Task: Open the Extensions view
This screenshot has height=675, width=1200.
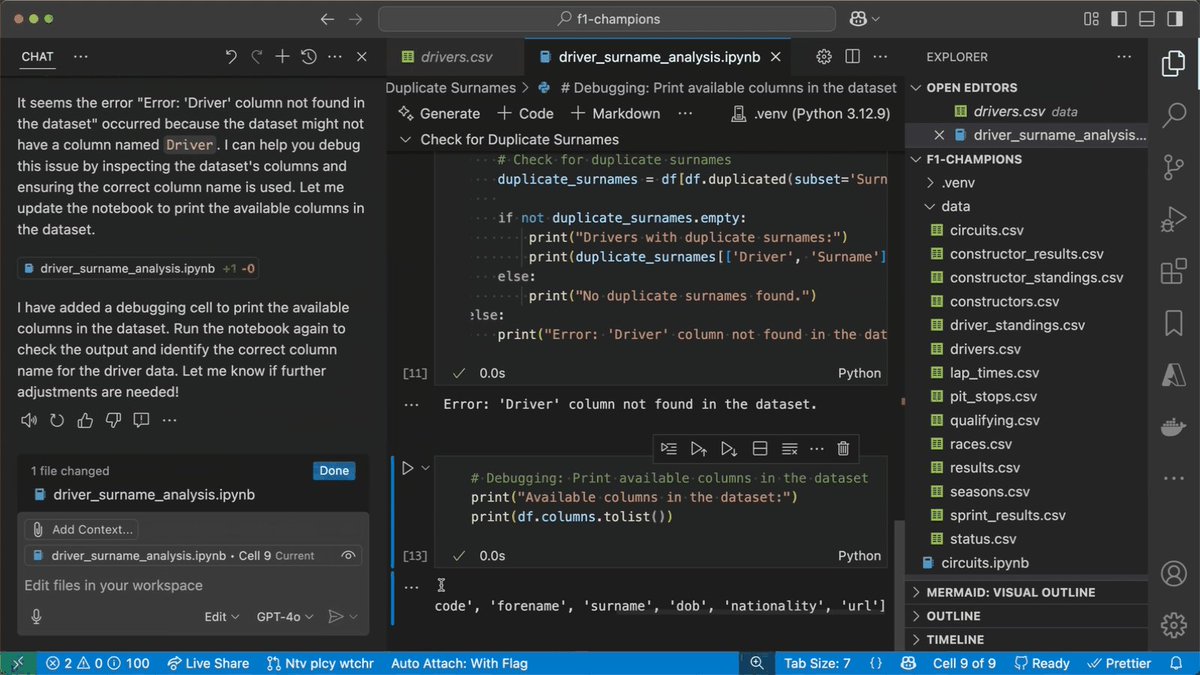Action: coord(1173,271)
